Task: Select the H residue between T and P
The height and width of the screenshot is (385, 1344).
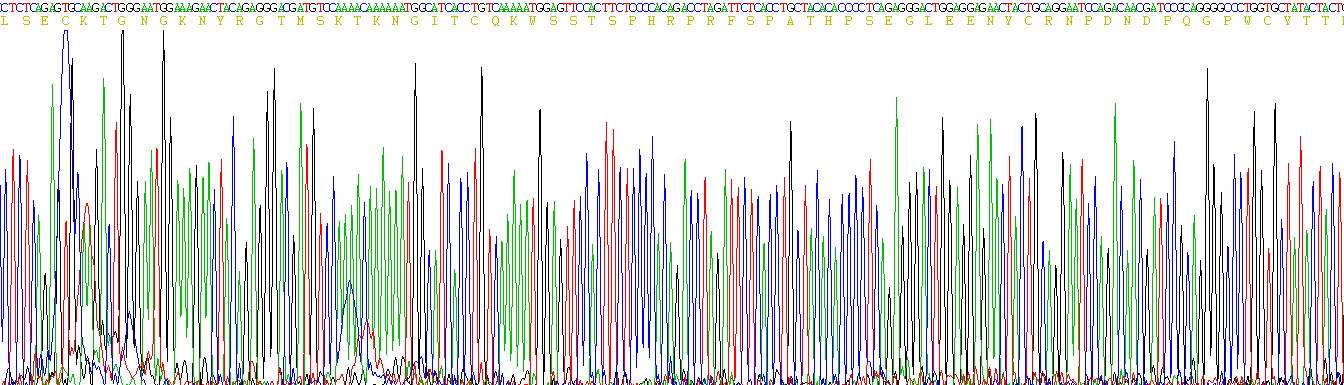Action: (x=828, y=21)
